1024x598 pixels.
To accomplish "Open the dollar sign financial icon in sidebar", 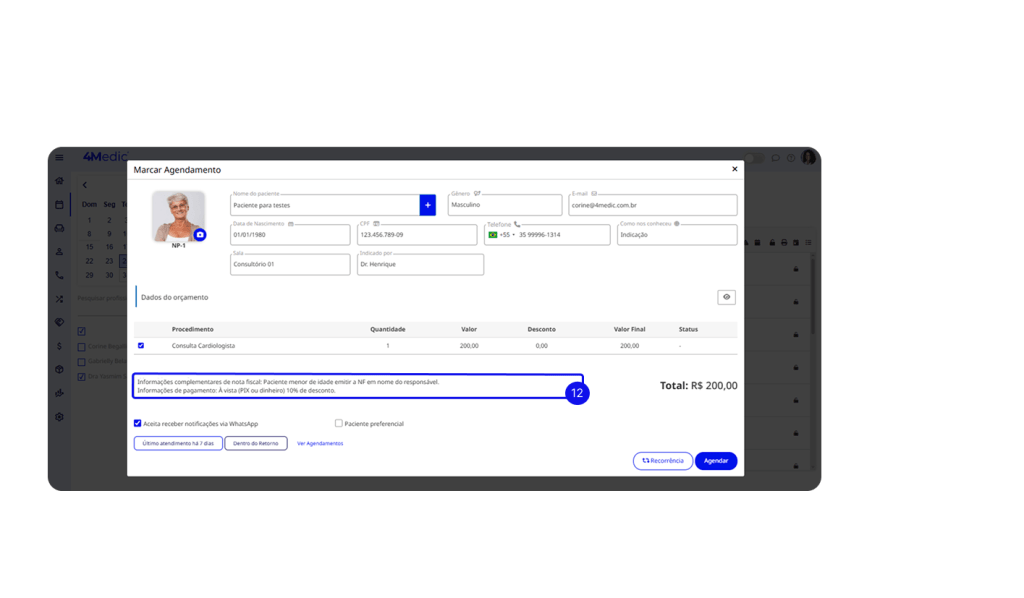I will click(x=60, y=346).
